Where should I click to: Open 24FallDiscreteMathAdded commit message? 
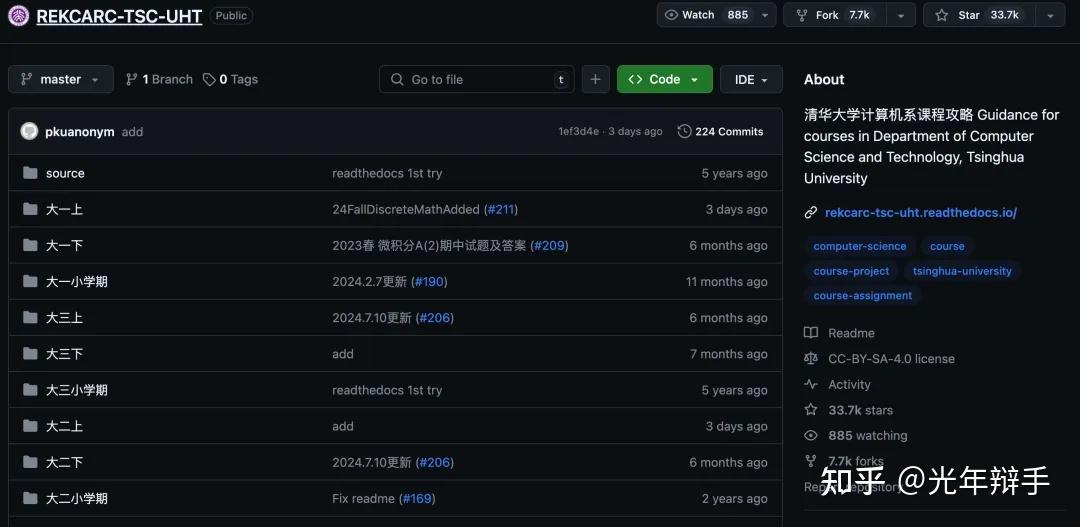coord(406,209)
